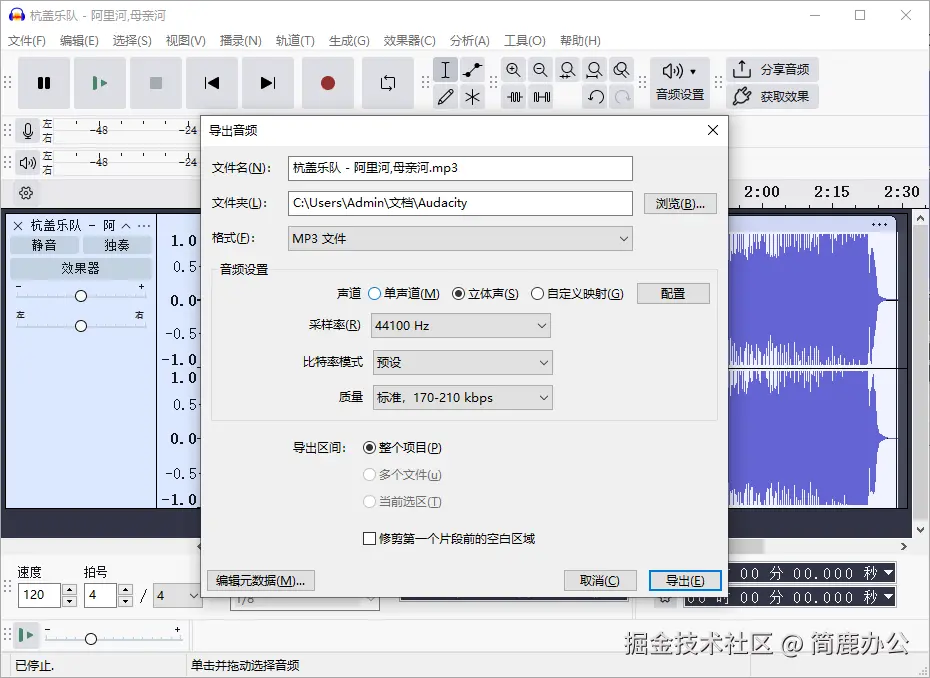Open the 采样率 44100 Hz dropdown
The image size is (930, 678).
pos(461,325)
